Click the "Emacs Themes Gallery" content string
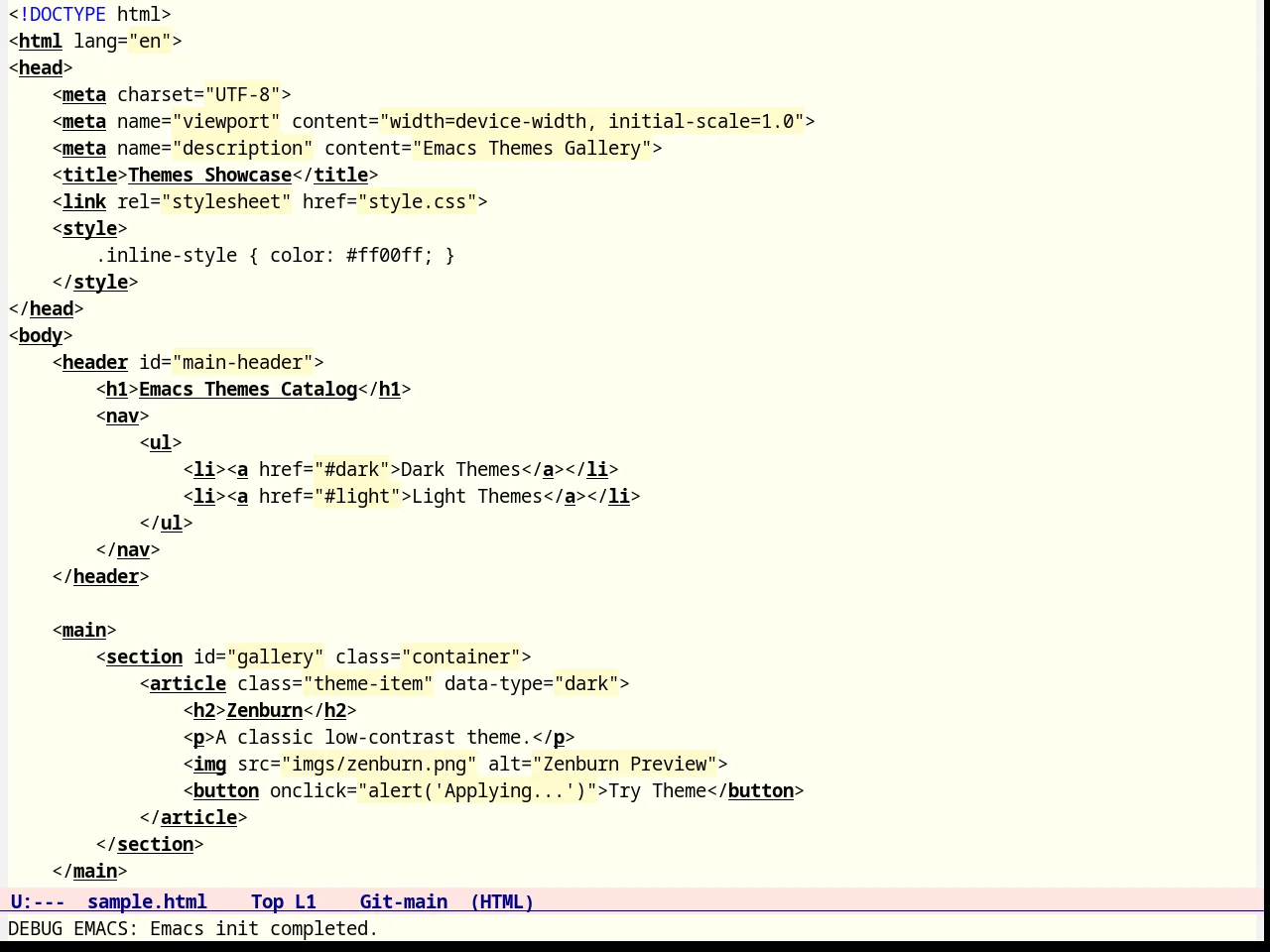 532,148
